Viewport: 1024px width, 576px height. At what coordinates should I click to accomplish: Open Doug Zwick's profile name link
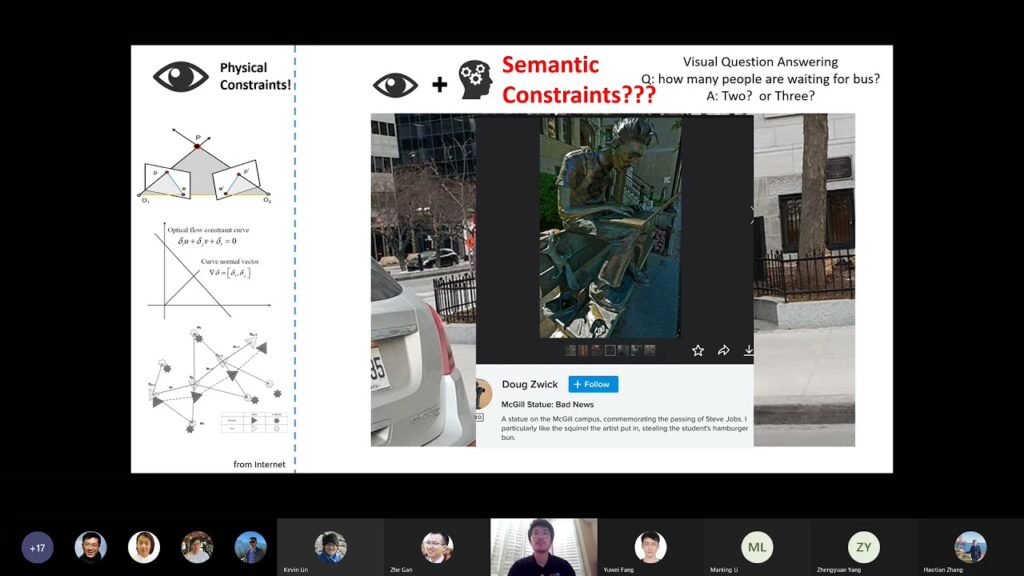pos(530,384)
